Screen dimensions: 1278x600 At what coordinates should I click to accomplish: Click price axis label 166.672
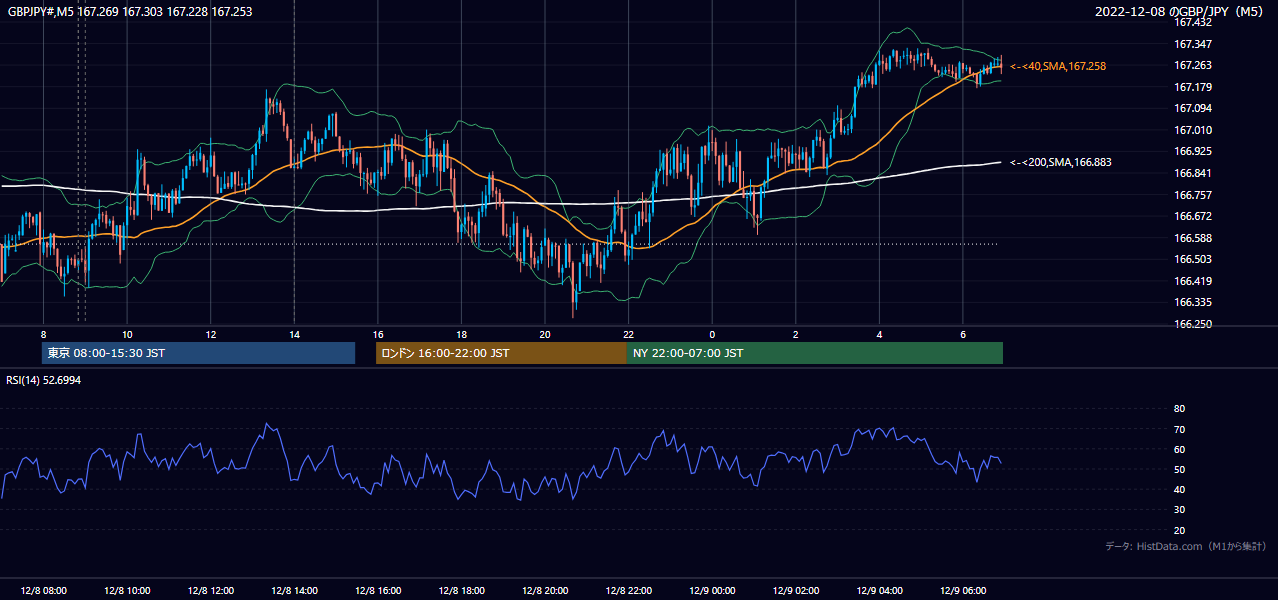click(1193, 216)
